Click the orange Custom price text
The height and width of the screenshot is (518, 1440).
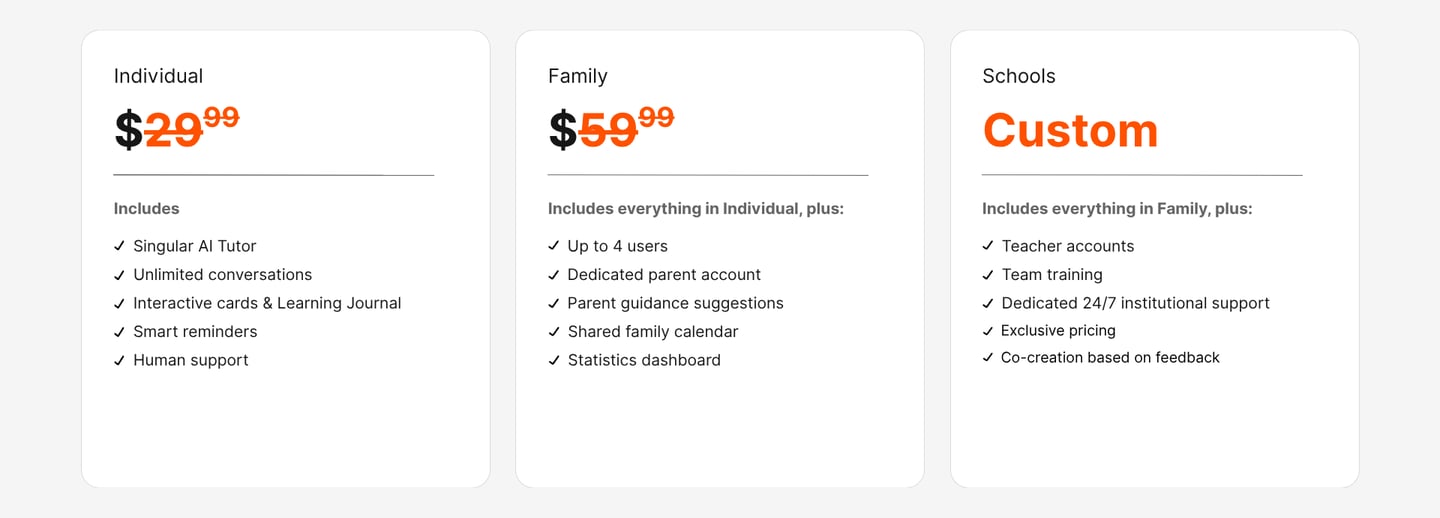[x=1070, y=131]
